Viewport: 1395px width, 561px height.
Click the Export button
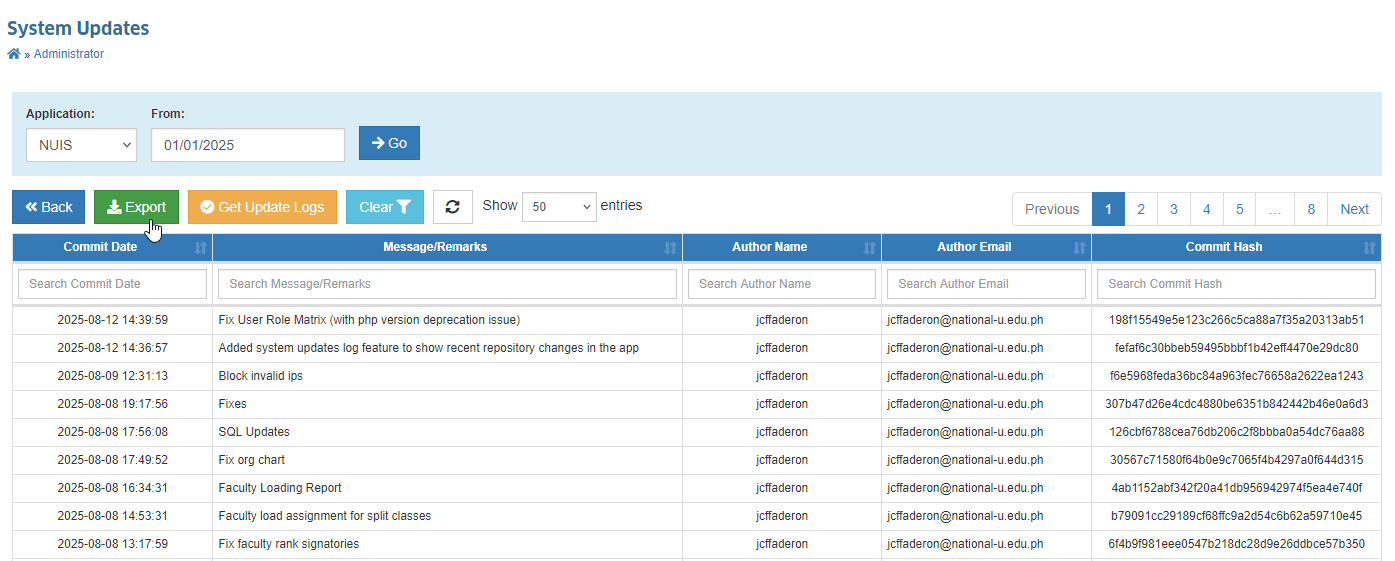[136, 207]
